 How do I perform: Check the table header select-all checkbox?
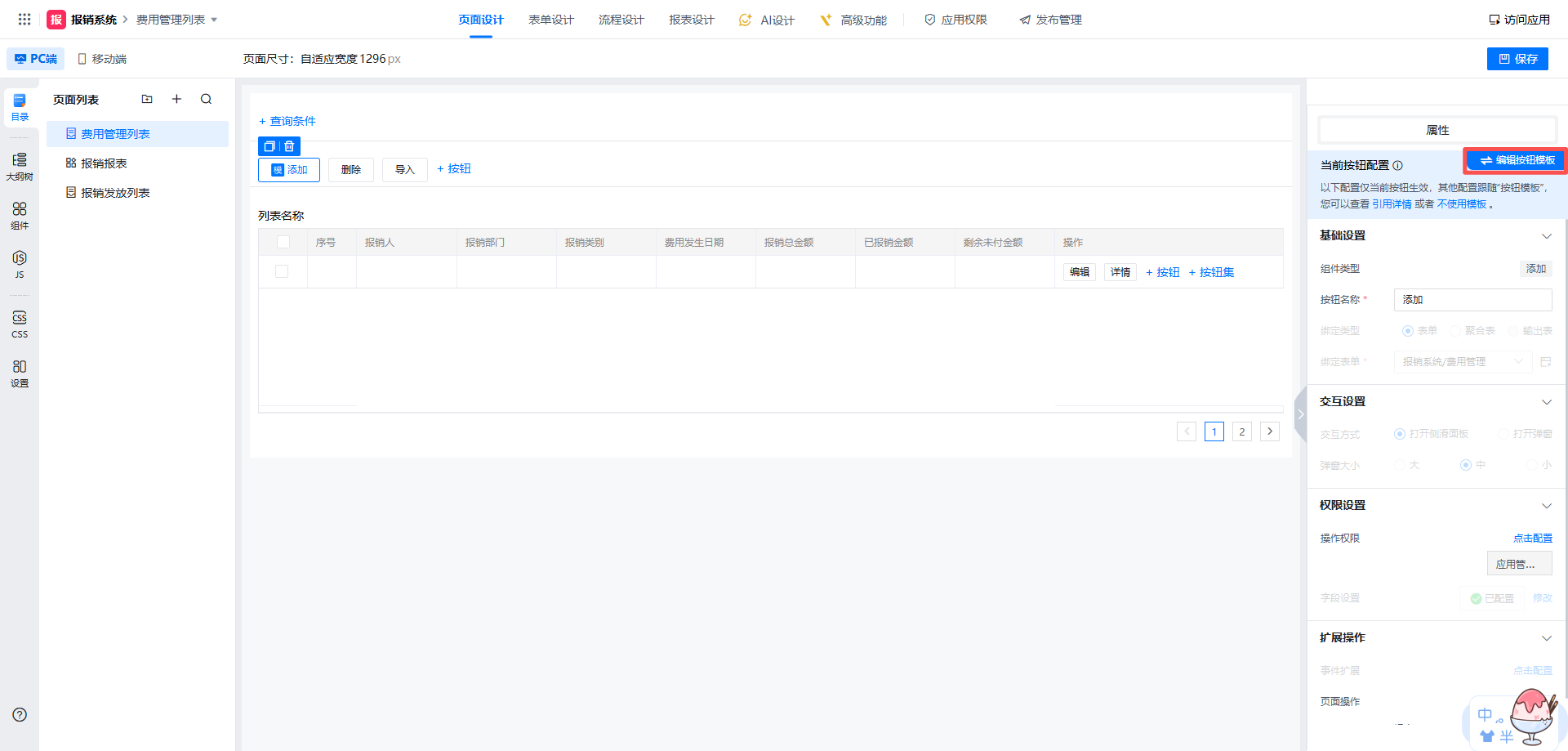(x=283, y=242)
